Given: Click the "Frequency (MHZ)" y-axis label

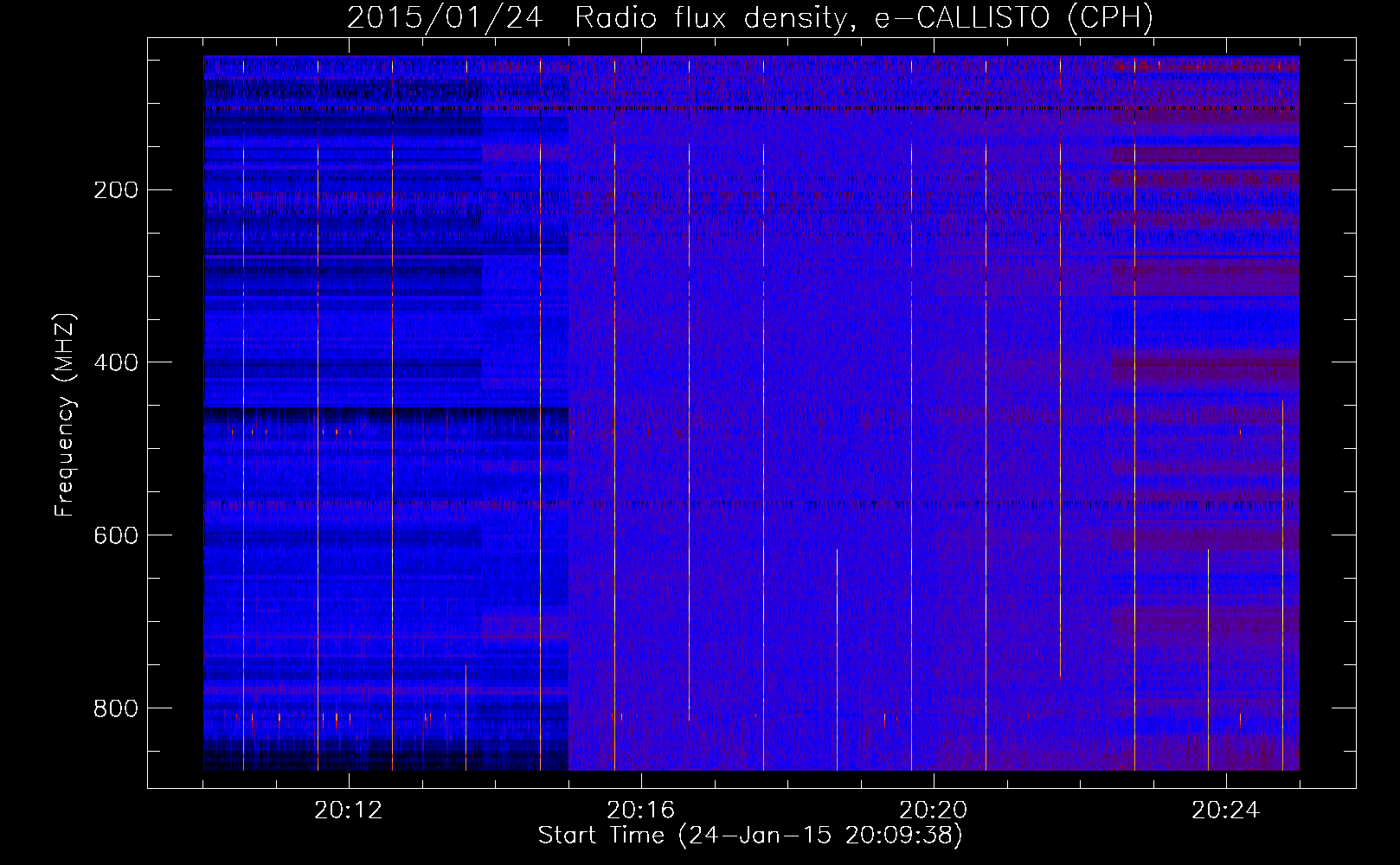Looking at the screenshot, I should (x=65, y=414).
